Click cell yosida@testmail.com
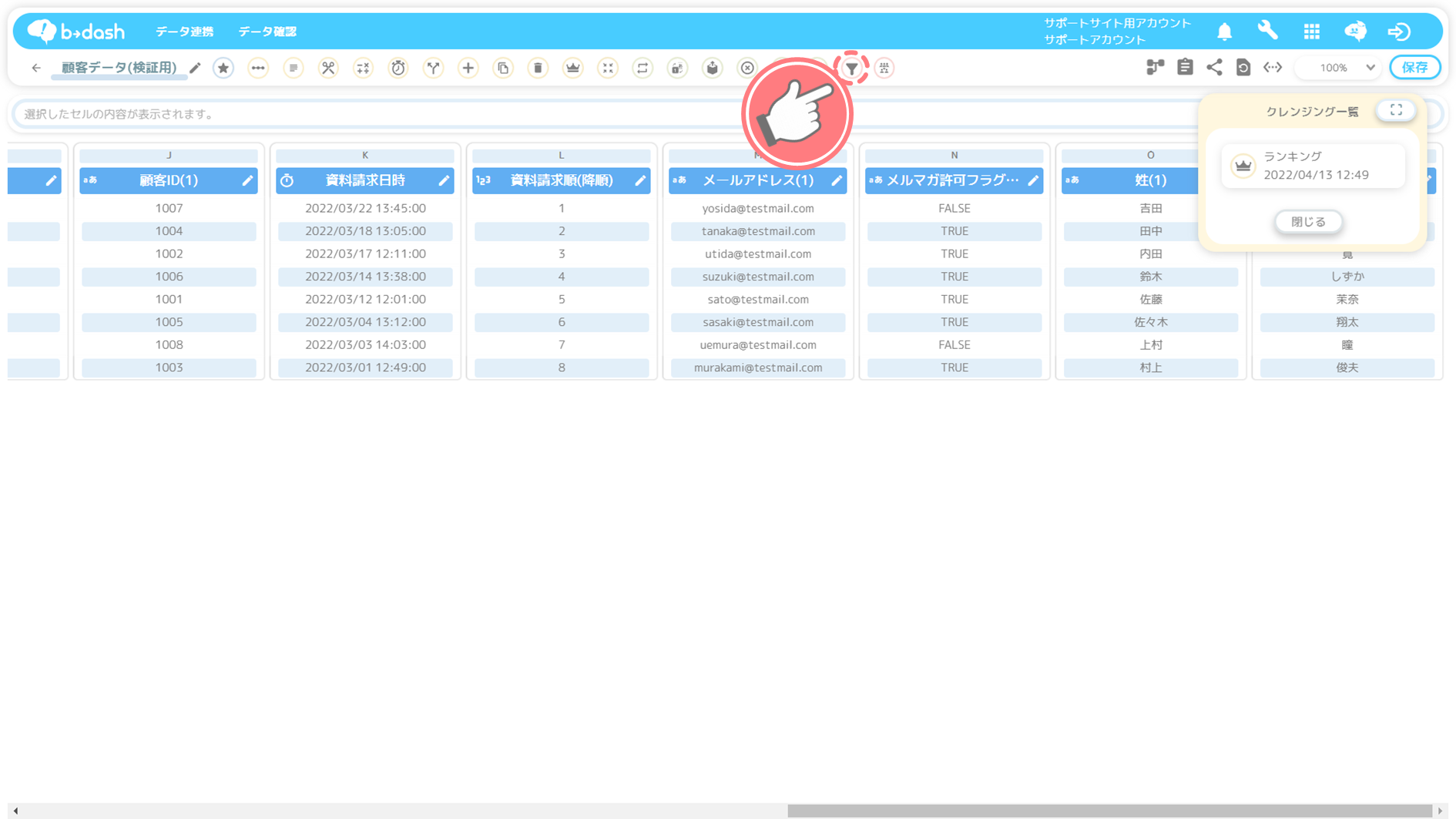This screenshot has height=819, width=1456. 758,208
